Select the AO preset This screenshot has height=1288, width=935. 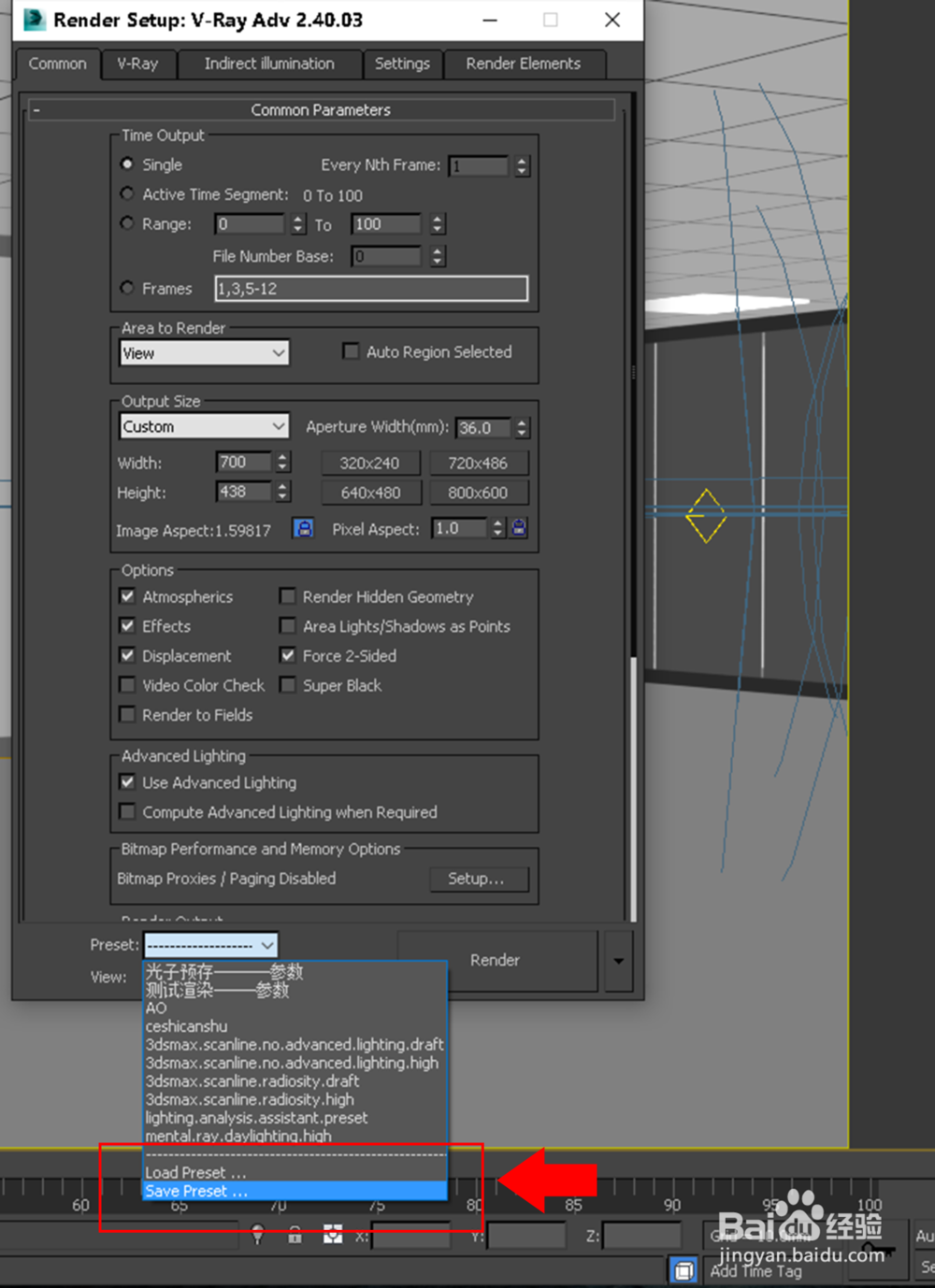tap(295, 1009)
